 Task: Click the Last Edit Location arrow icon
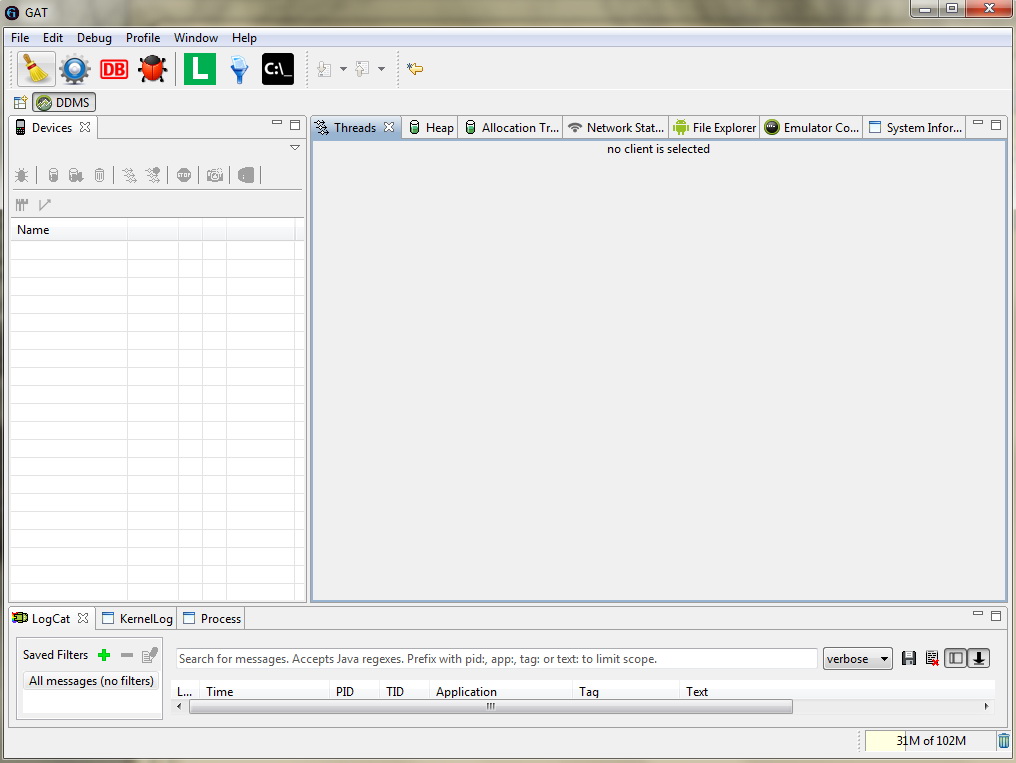(415, 69)
